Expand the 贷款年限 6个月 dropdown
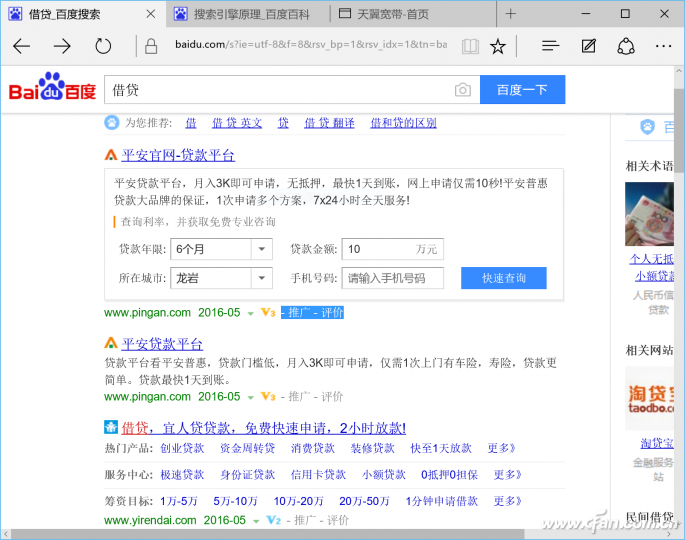 (x=262, y=249)
